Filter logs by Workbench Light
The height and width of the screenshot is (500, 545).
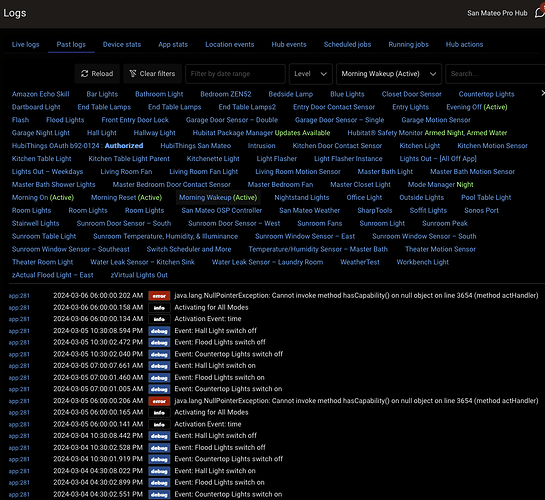pos(422,262)
